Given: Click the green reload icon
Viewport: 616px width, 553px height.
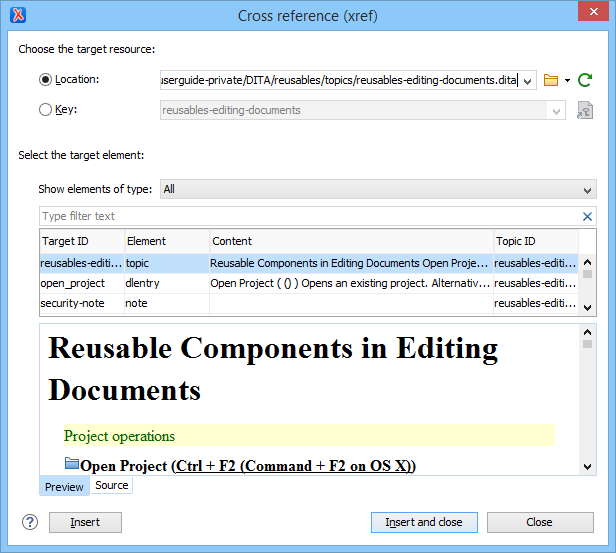Looking at the screenshot, I should coord(585,80).
